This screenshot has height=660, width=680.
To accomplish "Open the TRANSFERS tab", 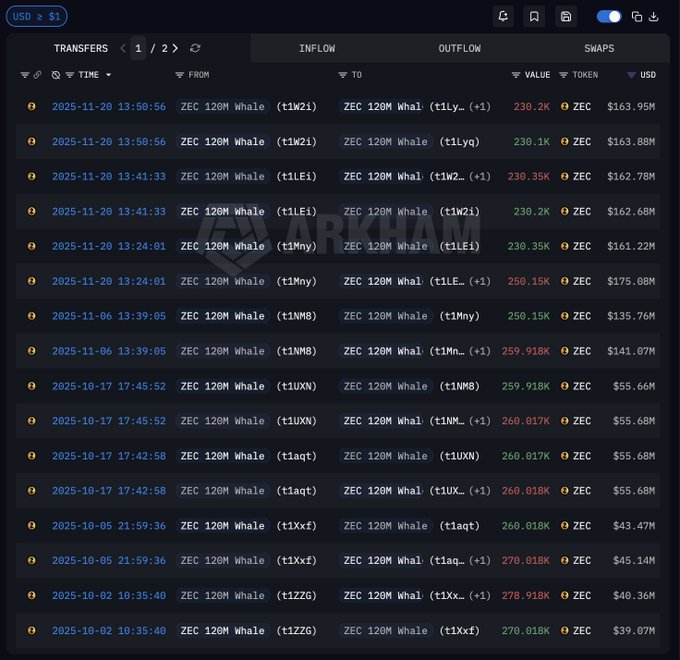I will (x=81, y=48).
